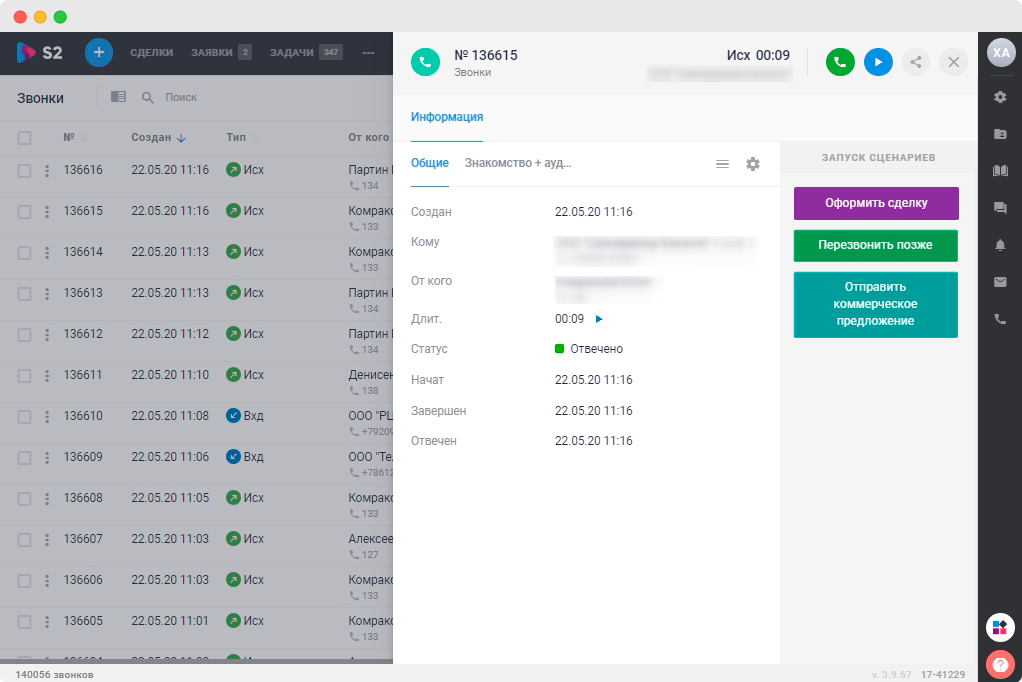Open the СДЕЛКИ section
The width and height of the screenshot is (1022, 682).
(151, 53)
